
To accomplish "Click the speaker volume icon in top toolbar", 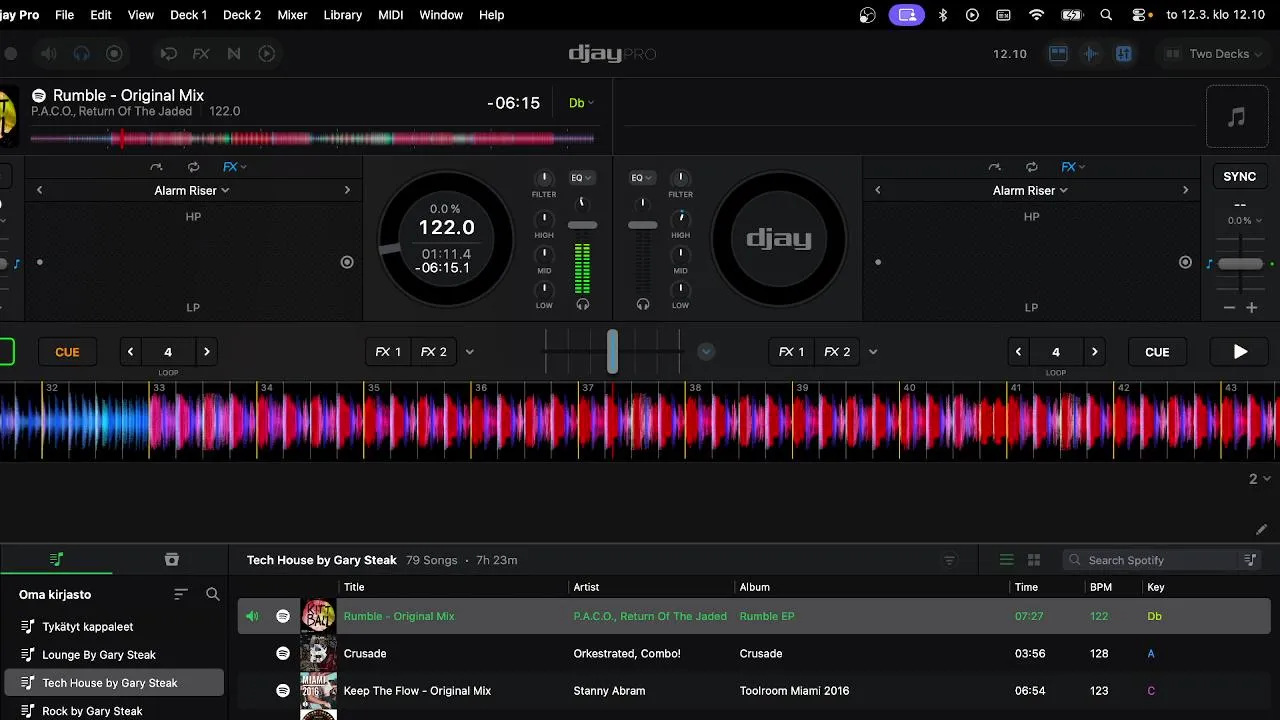I will coord(48,54).
